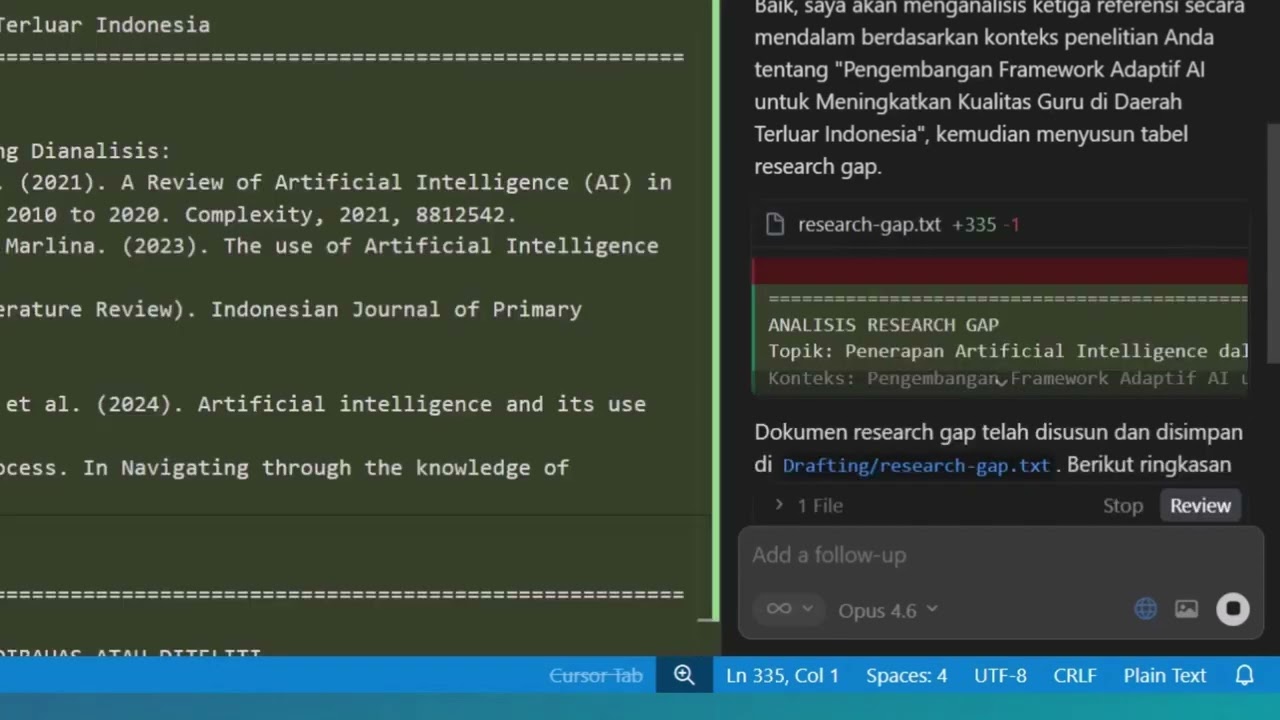Viewport: 1280px width, 720px height.
Task: Click editor line ending 'ng Dianalisis:'
Action: (x=86, y=152)
